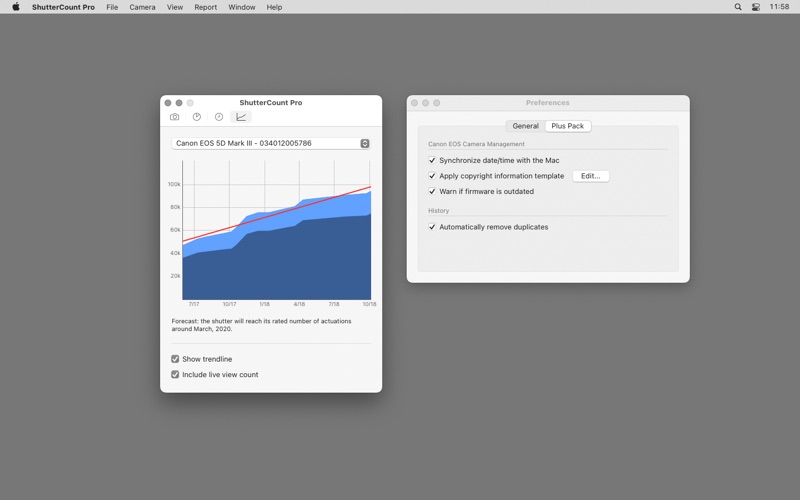
Task: Open the camera summary tab icon
Action: (x=174, y=117)
